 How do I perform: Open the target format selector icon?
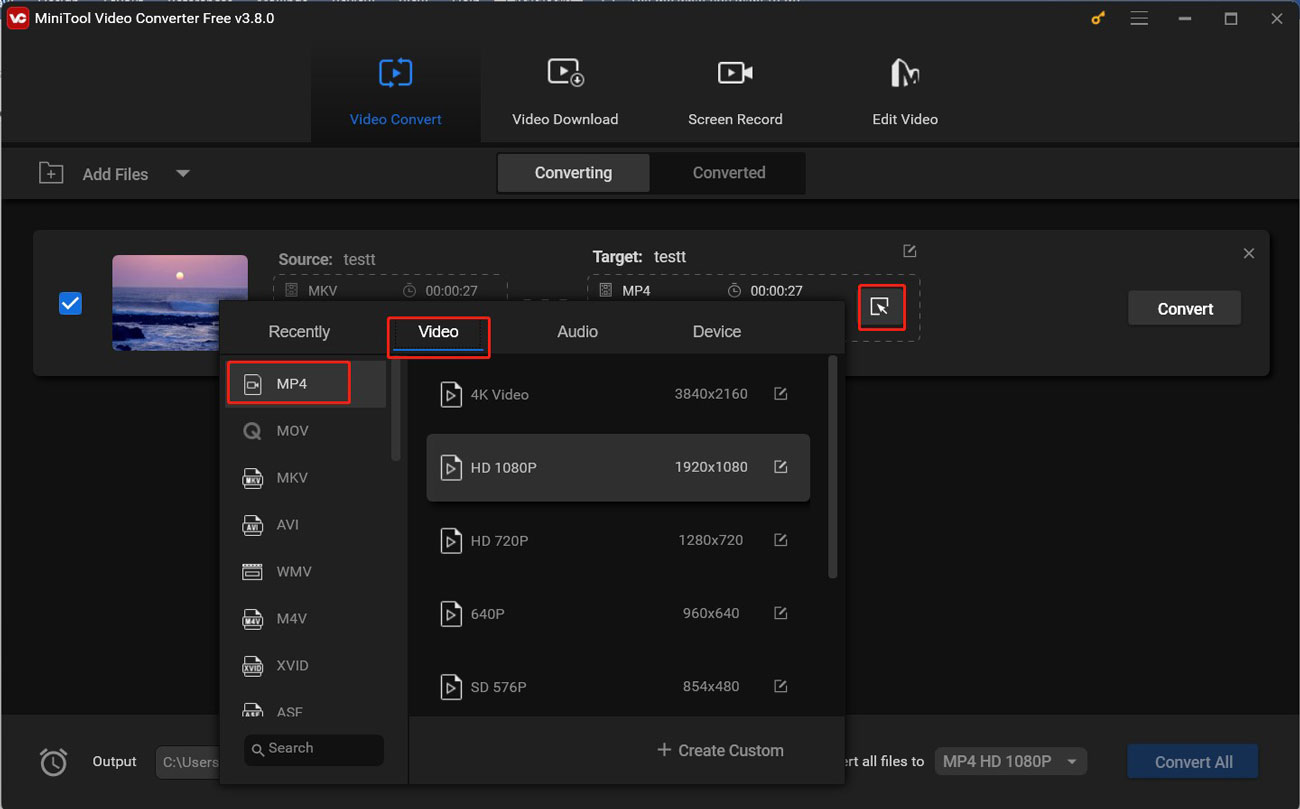(880, 307)
